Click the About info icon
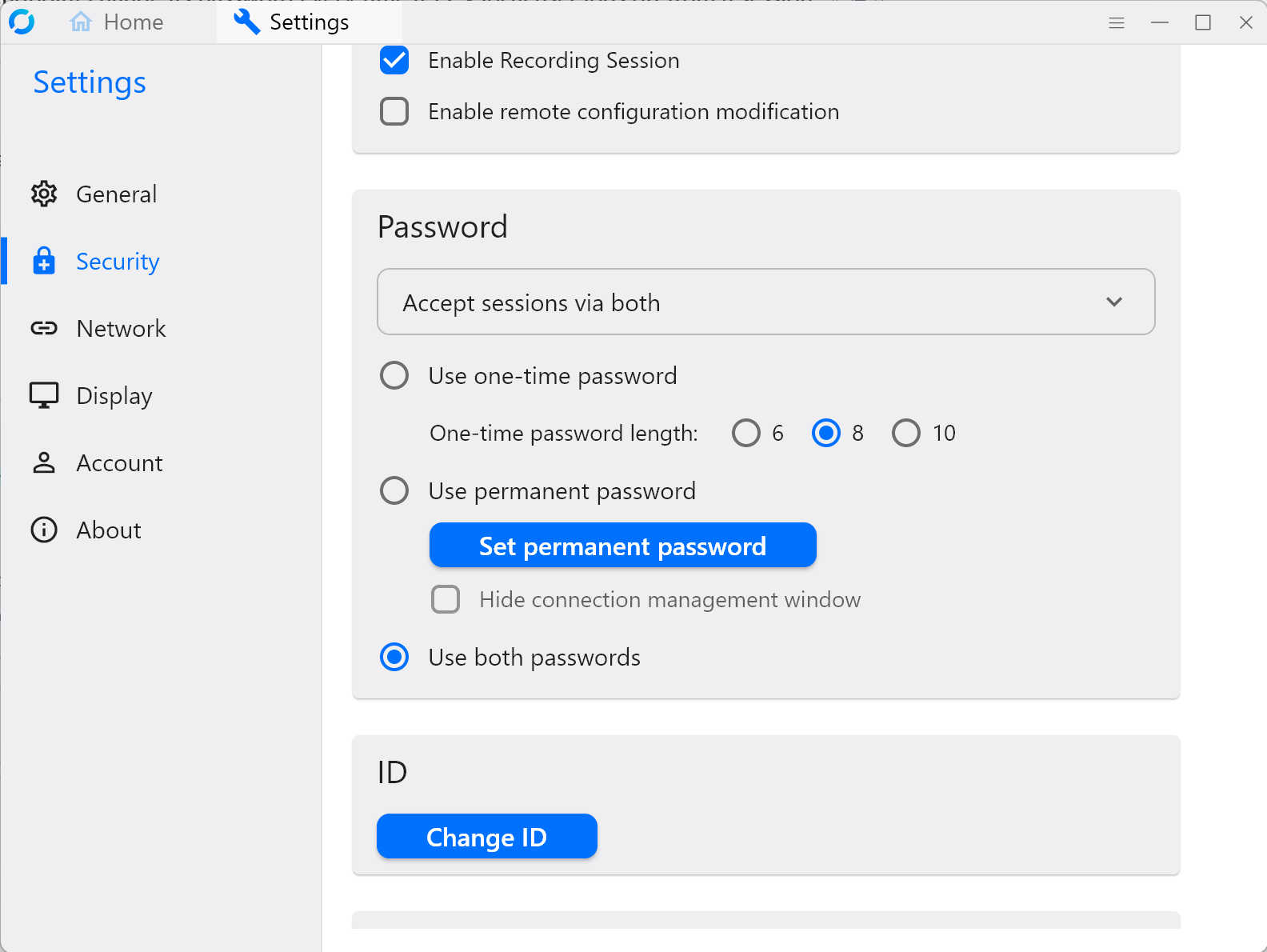 [x=44, y=530]
